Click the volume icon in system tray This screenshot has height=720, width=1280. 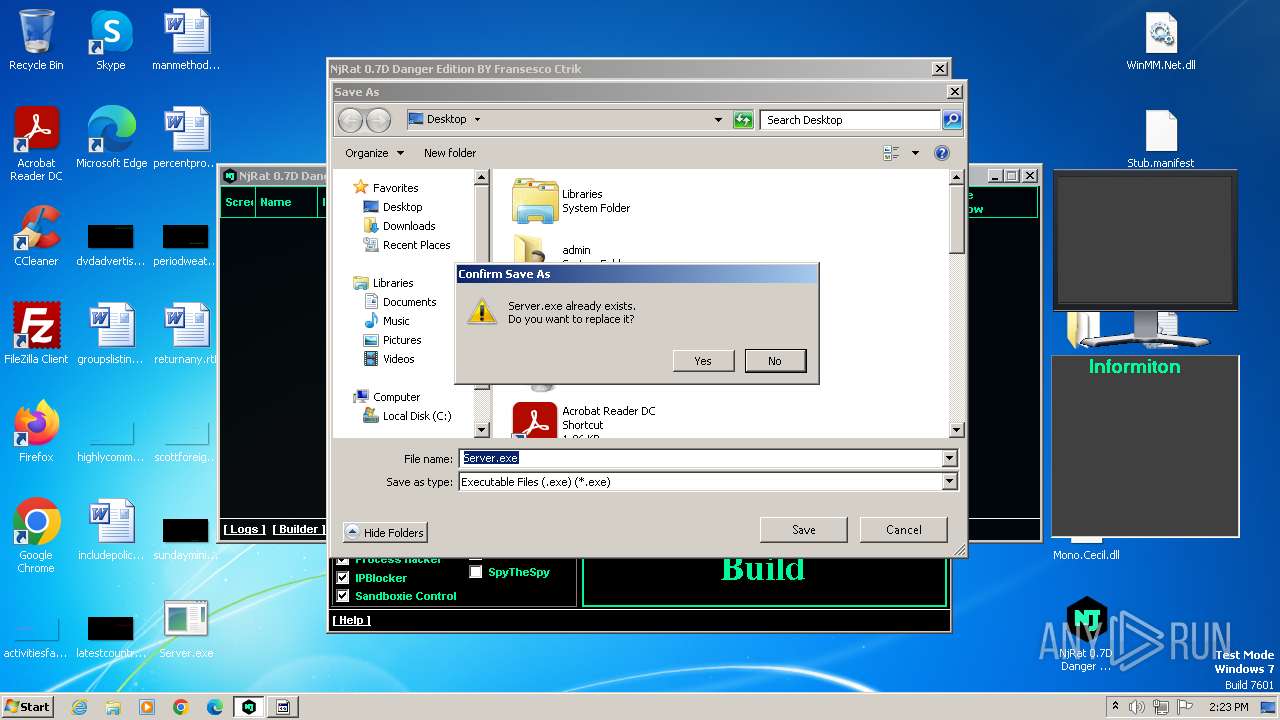(x=1137, y=707)
